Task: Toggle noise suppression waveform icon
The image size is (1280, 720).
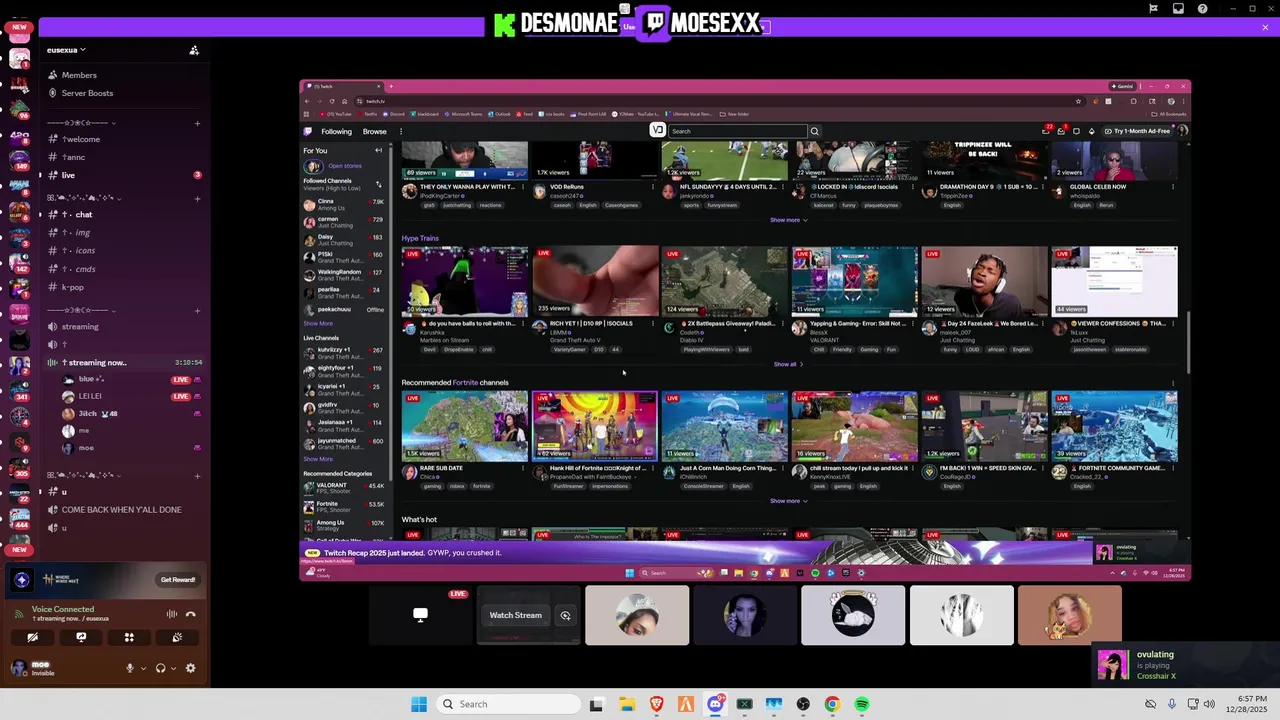Action: [172, 614]
